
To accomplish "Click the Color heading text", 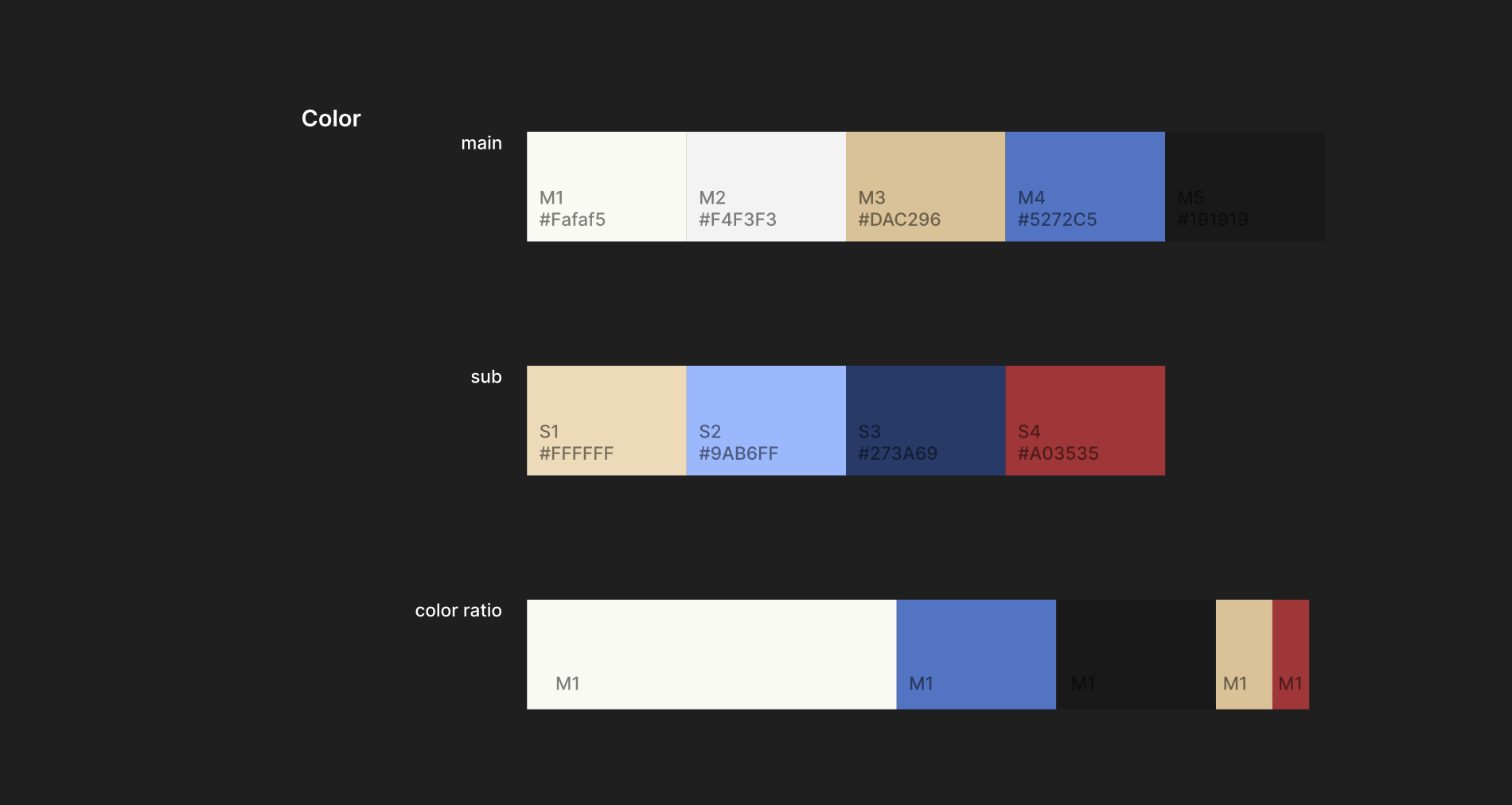I will pos(331,119).
